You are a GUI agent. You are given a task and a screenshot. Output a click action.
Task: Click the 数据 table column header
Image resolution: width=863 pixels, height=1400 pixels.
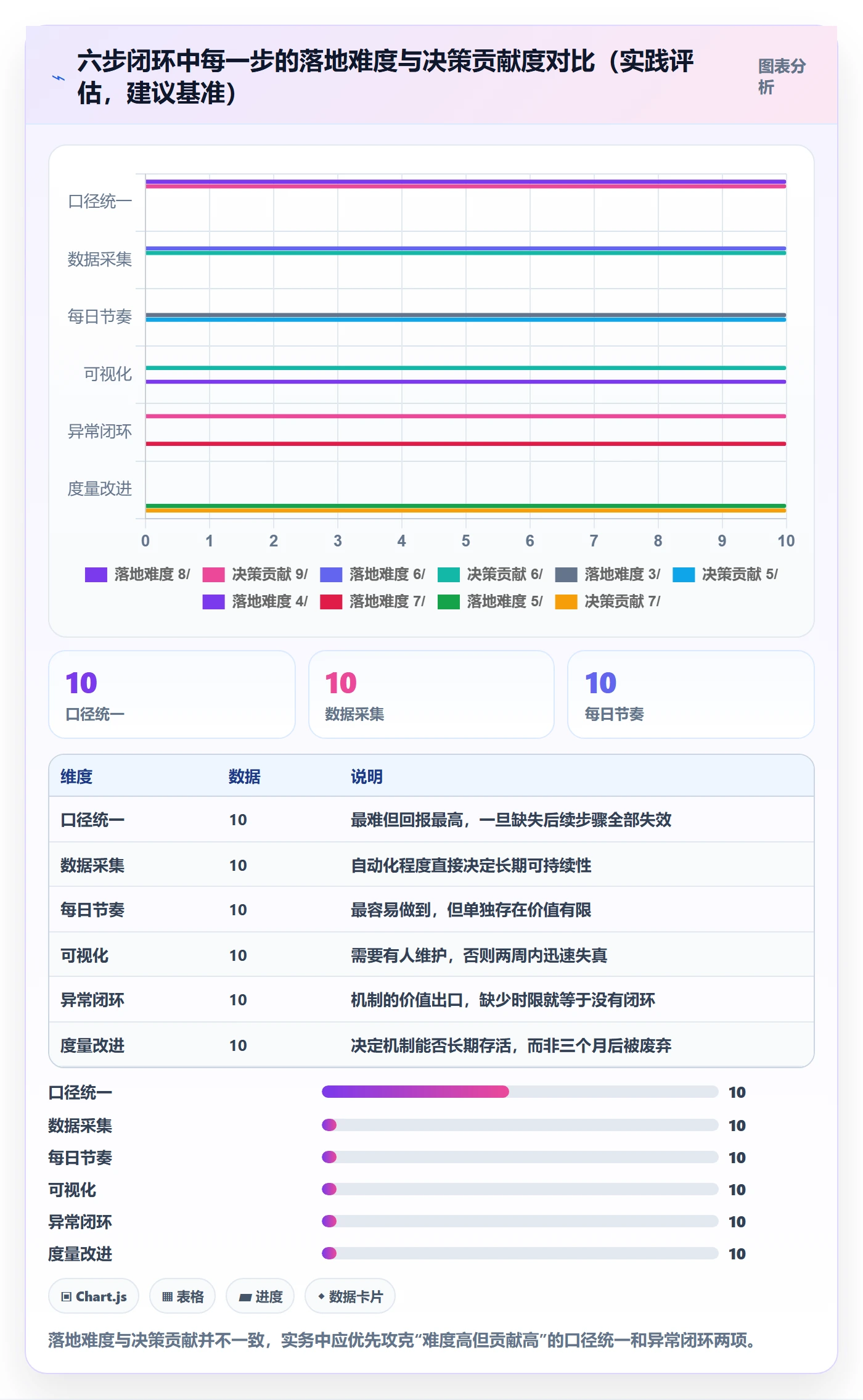tap(245, 776)
